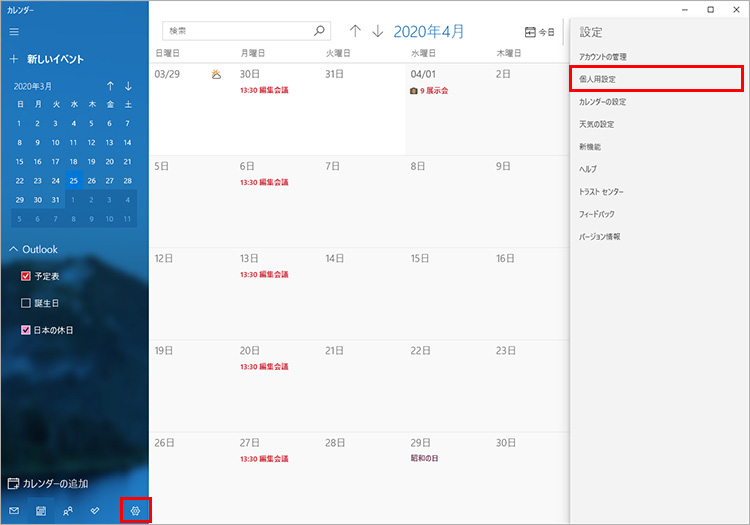The height and width of the screenshot is (525, 750).
Task: Select the 12日 Sunday cell
Action: coord(192,294)
